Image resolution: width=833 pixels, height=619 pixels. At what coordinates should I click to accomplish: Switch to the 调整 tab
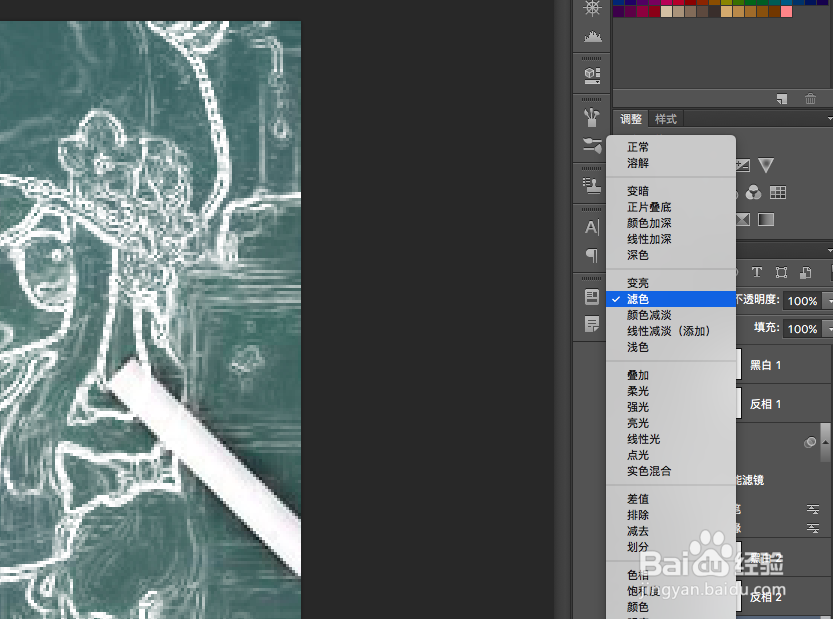[x=631, y=119]
